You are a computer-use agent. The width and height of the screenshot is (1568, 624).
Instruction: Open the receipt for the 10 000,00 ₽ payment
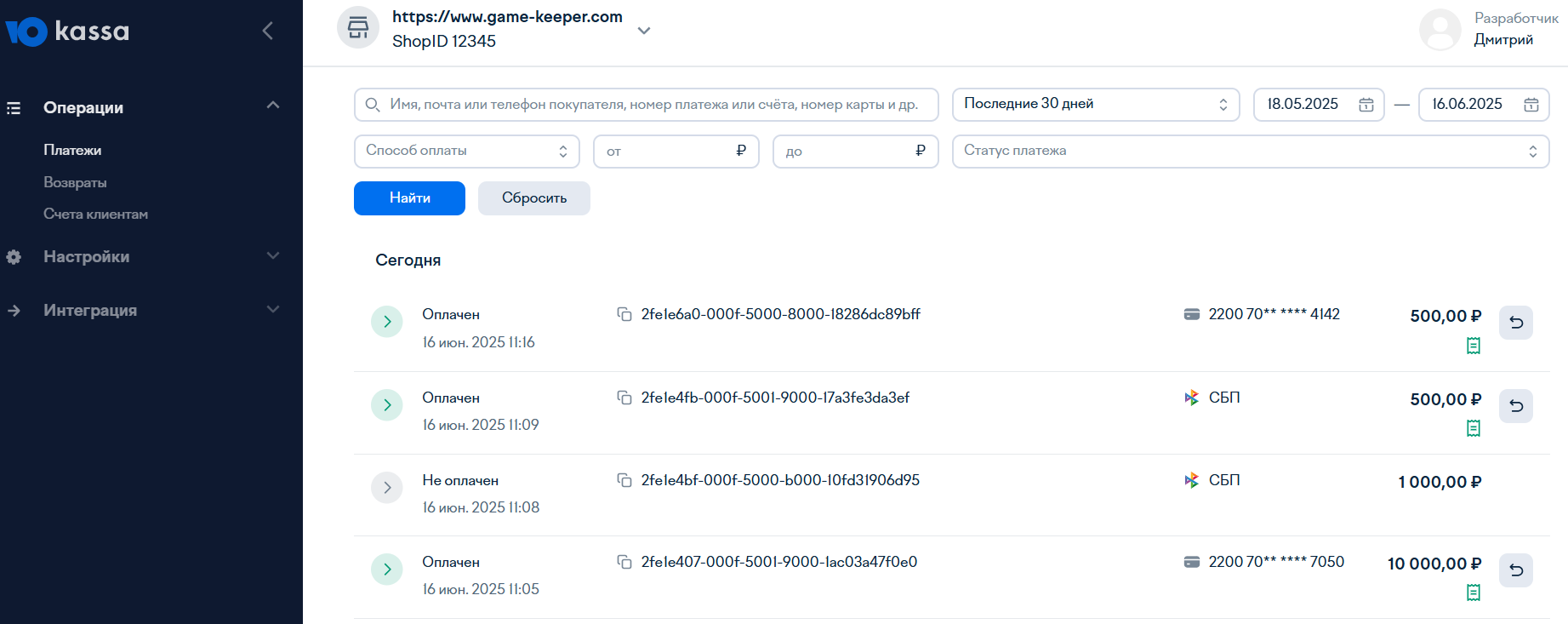pyautogui.click(x=1474, y=593)
